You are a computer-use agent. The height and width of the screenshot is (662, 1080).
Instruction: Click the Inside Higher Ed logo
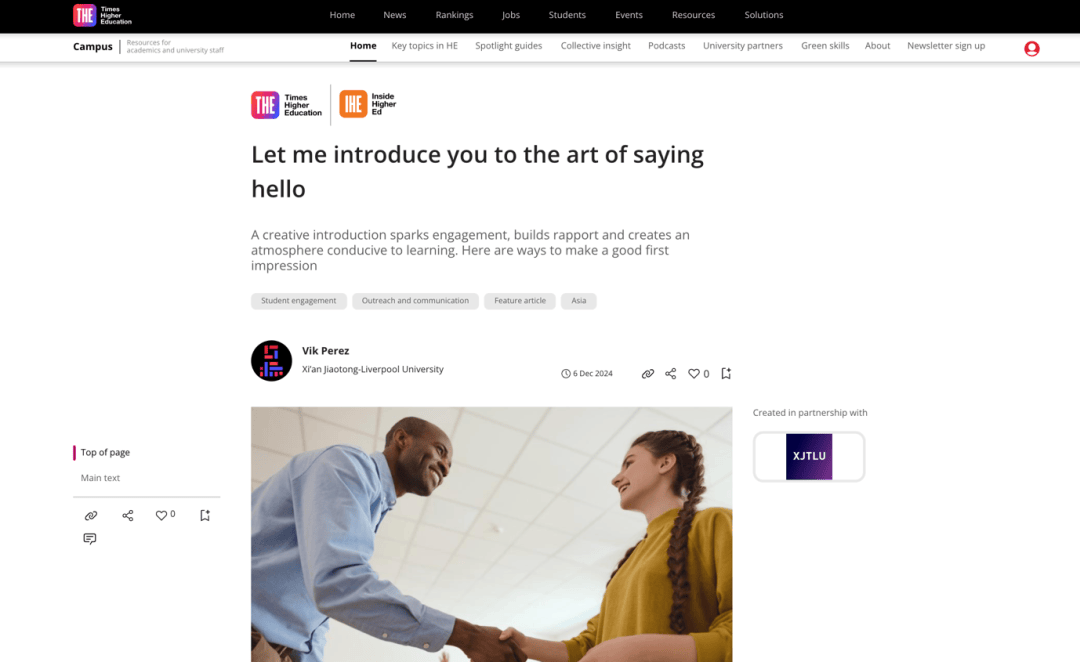coord(368,104)
